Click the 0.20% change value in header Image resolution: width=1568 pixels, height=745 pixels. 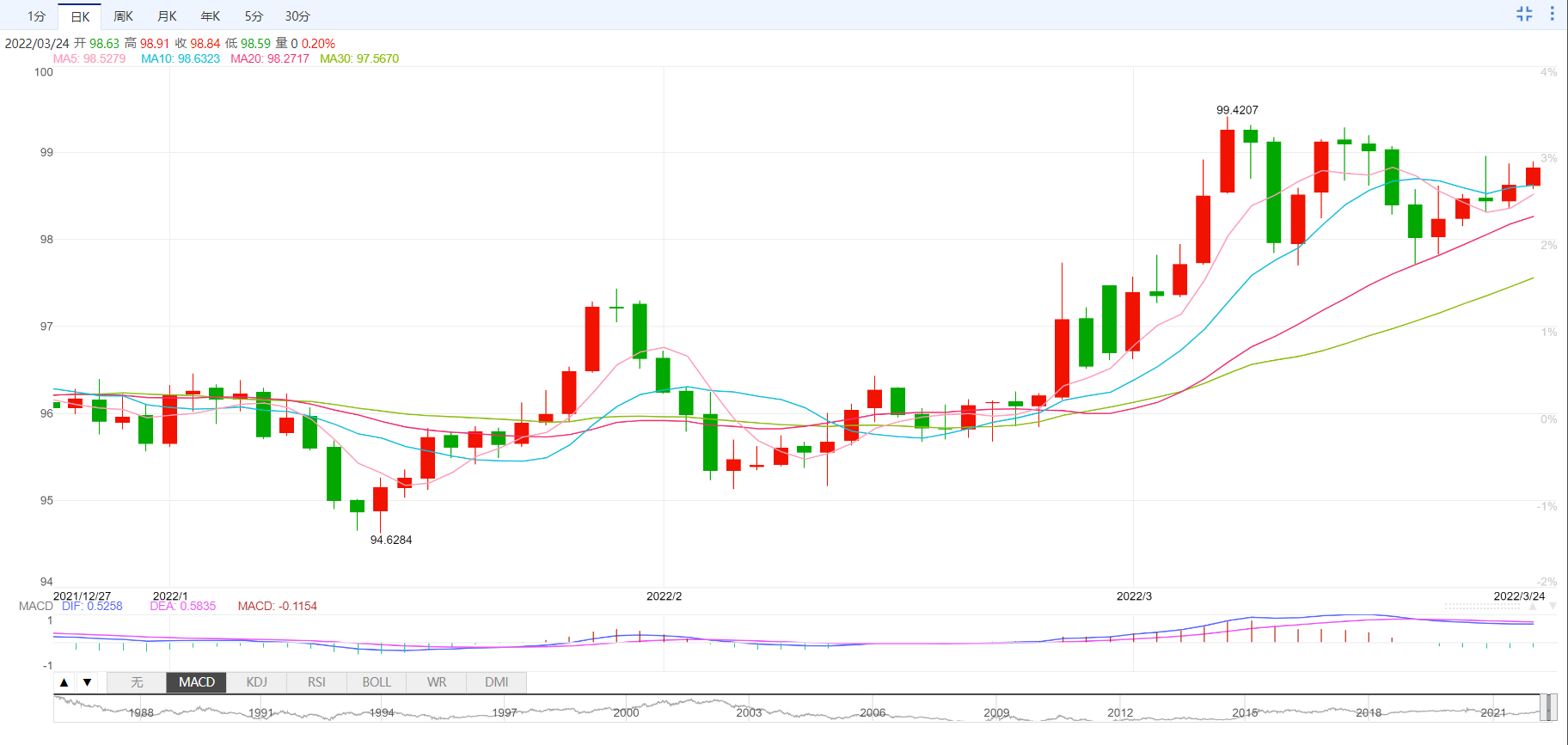pos(318,43)
